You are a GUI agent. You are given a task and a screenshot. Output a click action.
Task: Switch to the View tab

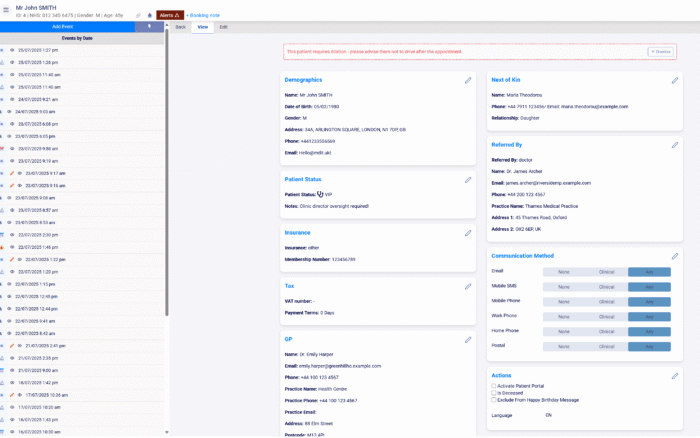(203, 27)
